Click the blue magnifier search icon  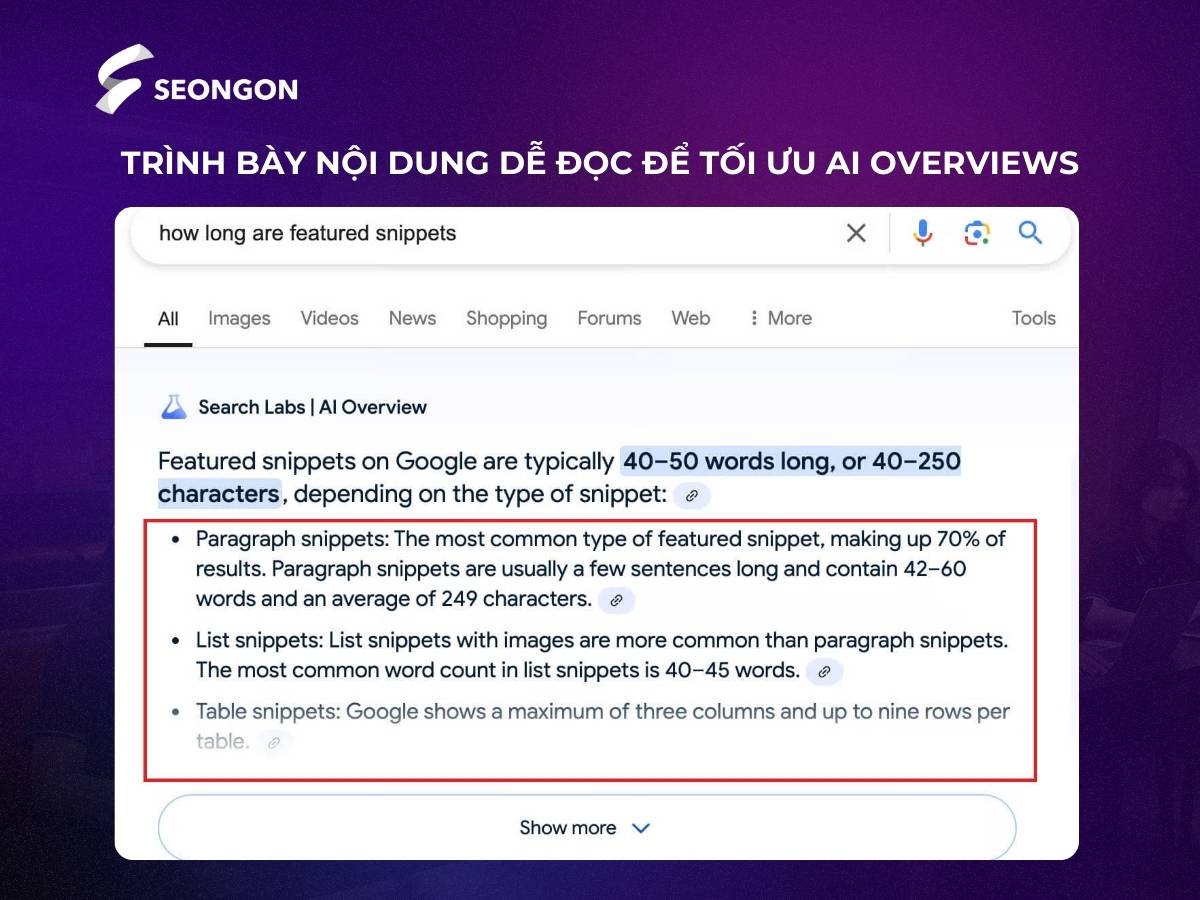[x=1030, y=233]
